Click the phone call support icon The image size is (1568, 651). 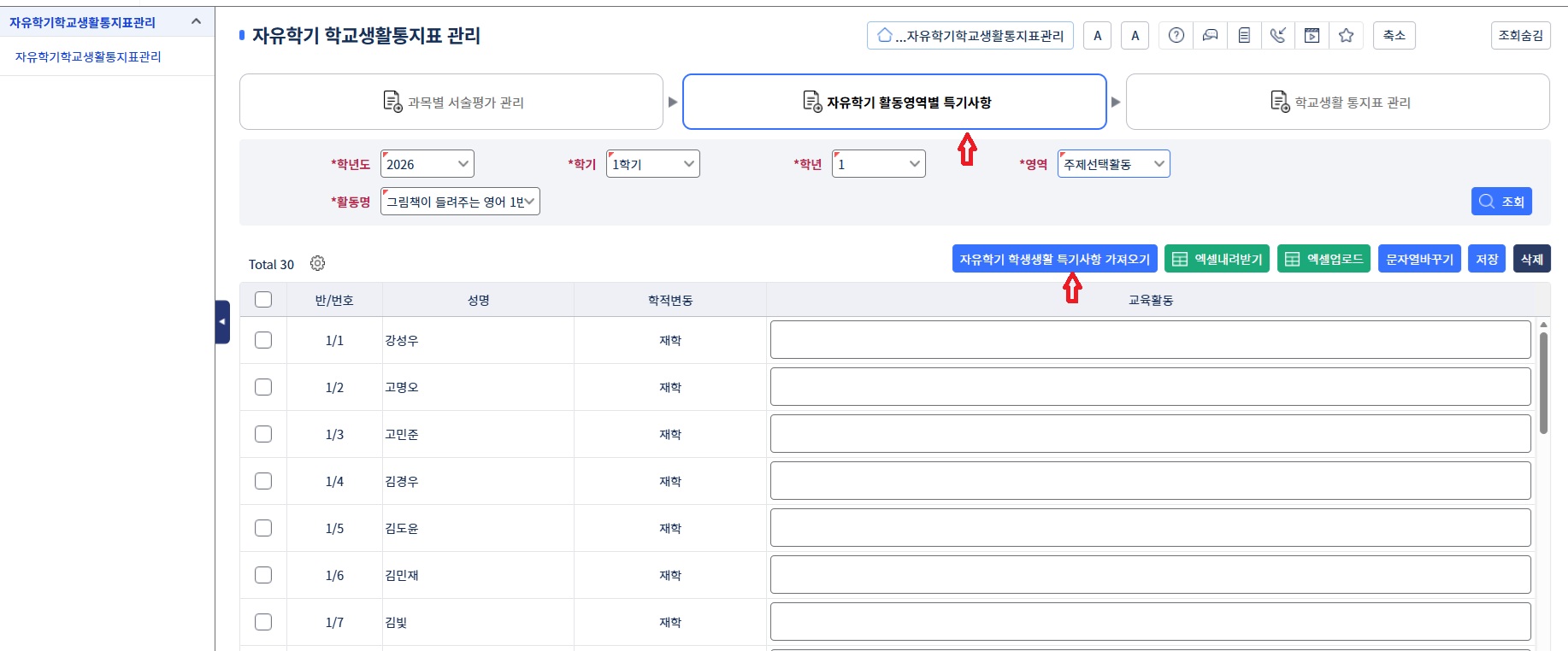tap(1278, 35)
